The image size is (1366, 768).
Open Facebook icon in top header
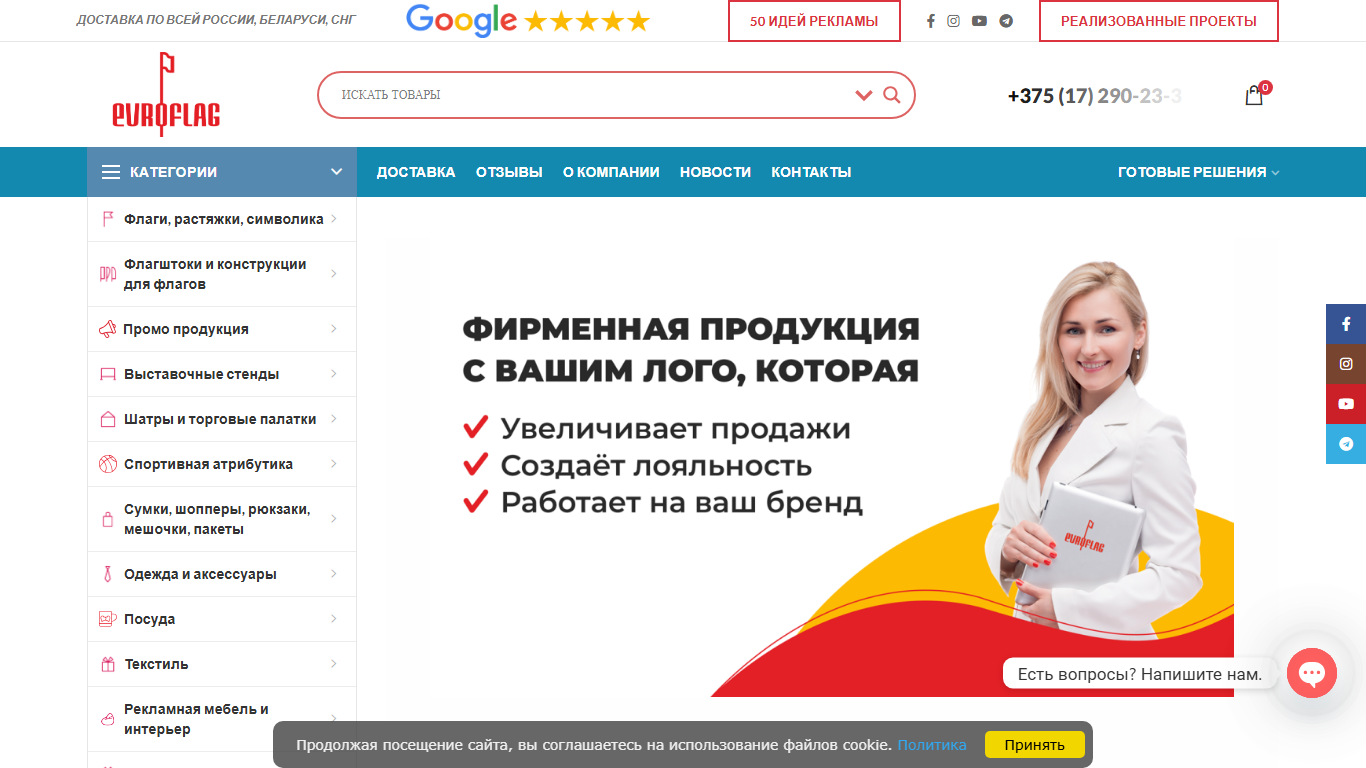[931, 21]
